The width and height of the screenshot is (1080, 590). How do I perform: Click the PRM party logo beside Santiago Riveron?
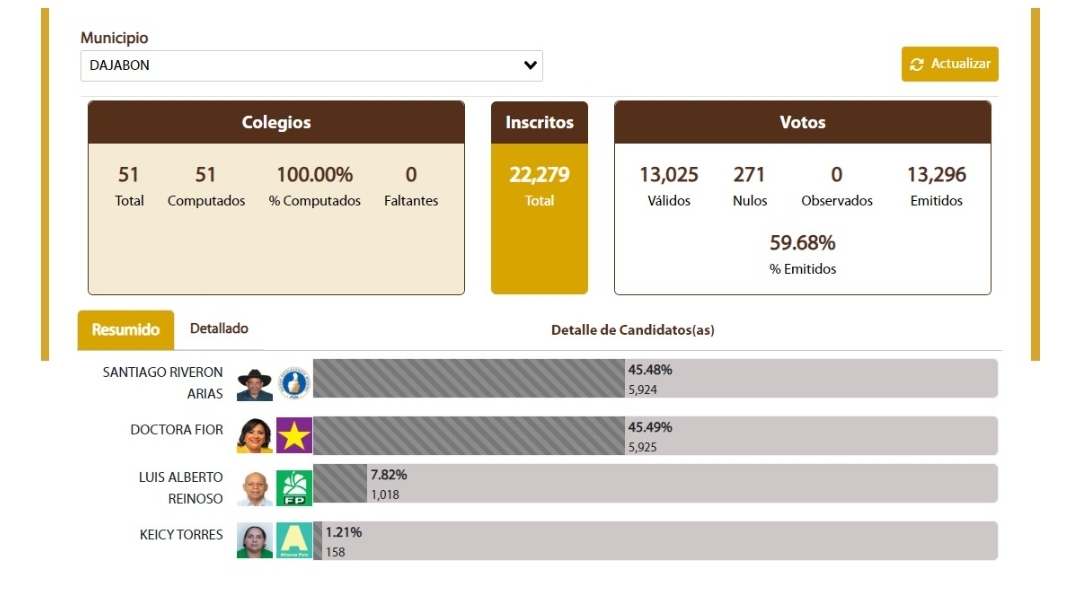point(294,382)
